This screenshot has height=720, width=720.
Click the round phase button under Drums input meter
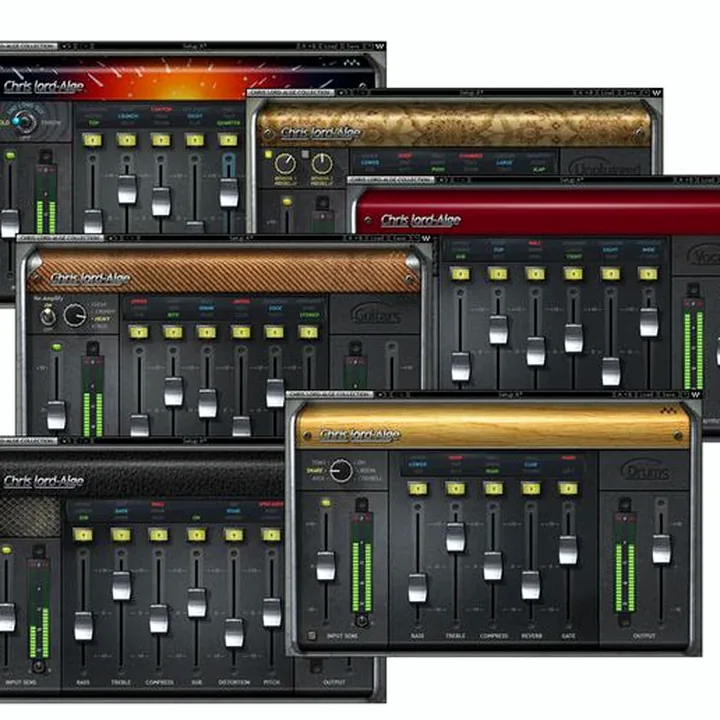[x=361, y=621]
